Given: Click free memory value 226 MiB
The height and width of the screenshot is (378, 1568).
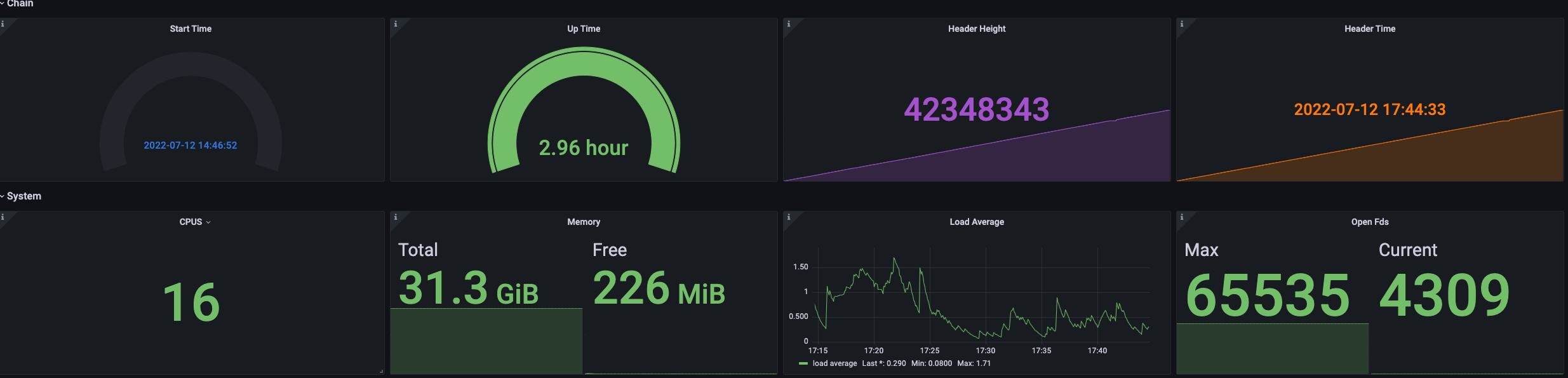Looking at the screenshot, I should click(x=659, y=288).
